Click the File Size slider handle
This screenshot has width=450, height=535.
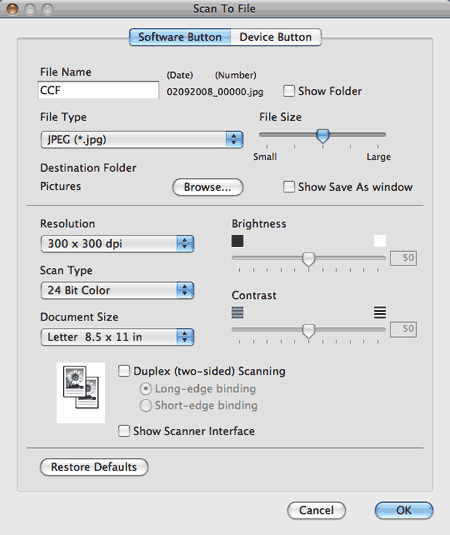point(322,136)
